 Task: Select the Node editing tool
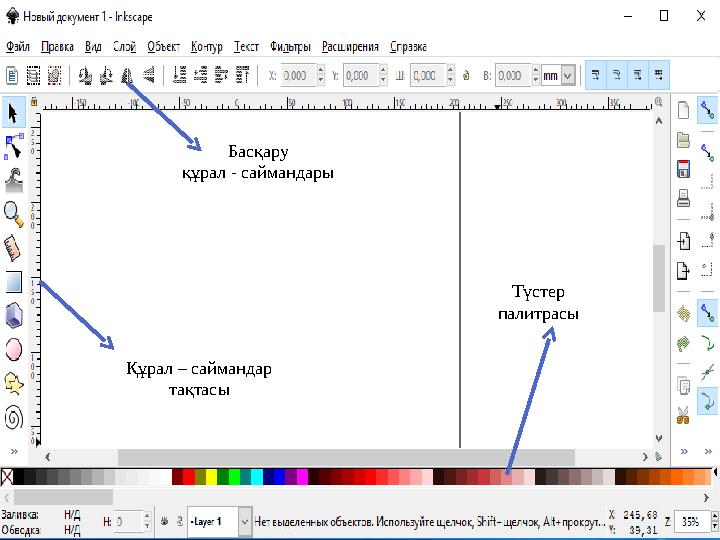(x=14, y=146)
